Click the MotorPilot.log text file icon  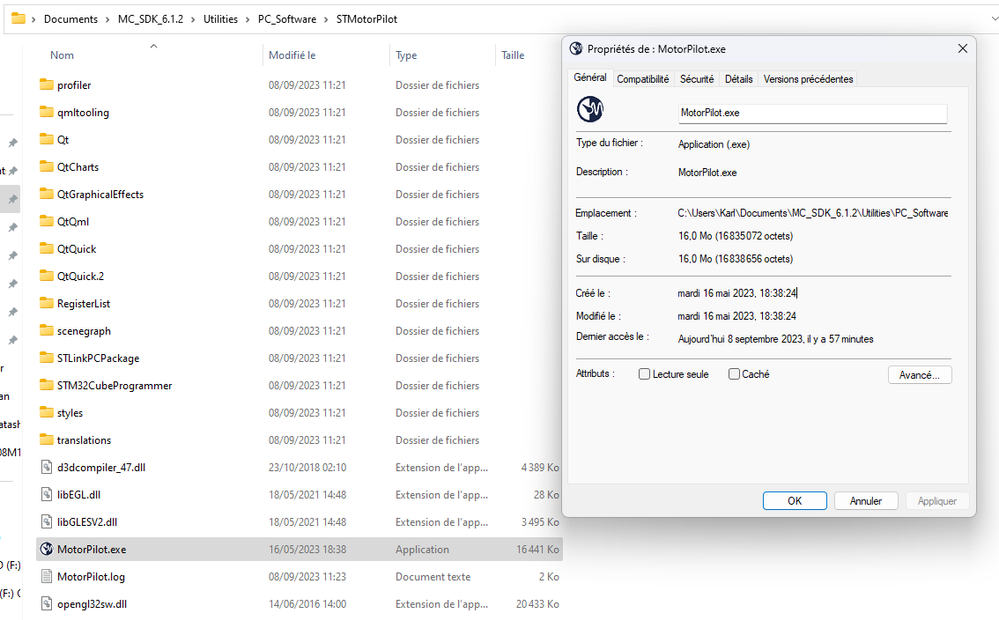click(x=47, y=577)
